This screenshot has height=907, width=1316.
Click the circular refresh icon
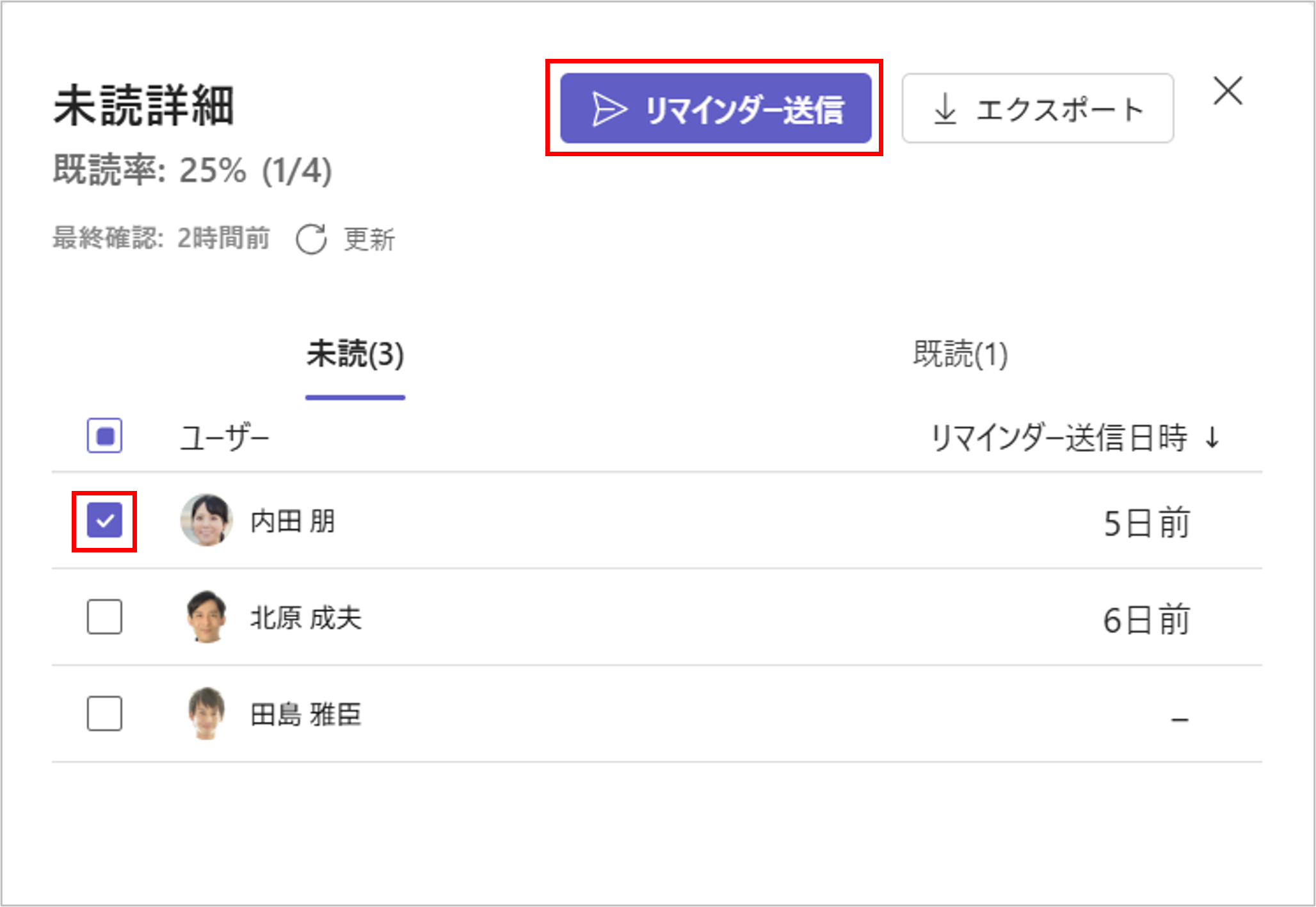point(311,239)
